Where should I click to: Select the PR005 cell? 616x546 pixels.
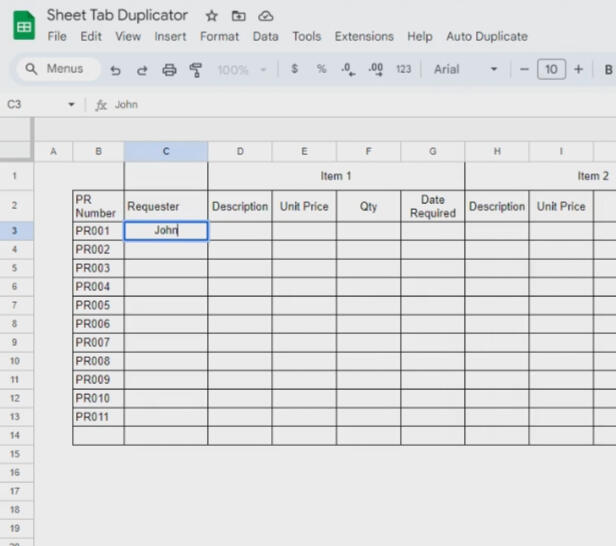(x=98, y=305)
